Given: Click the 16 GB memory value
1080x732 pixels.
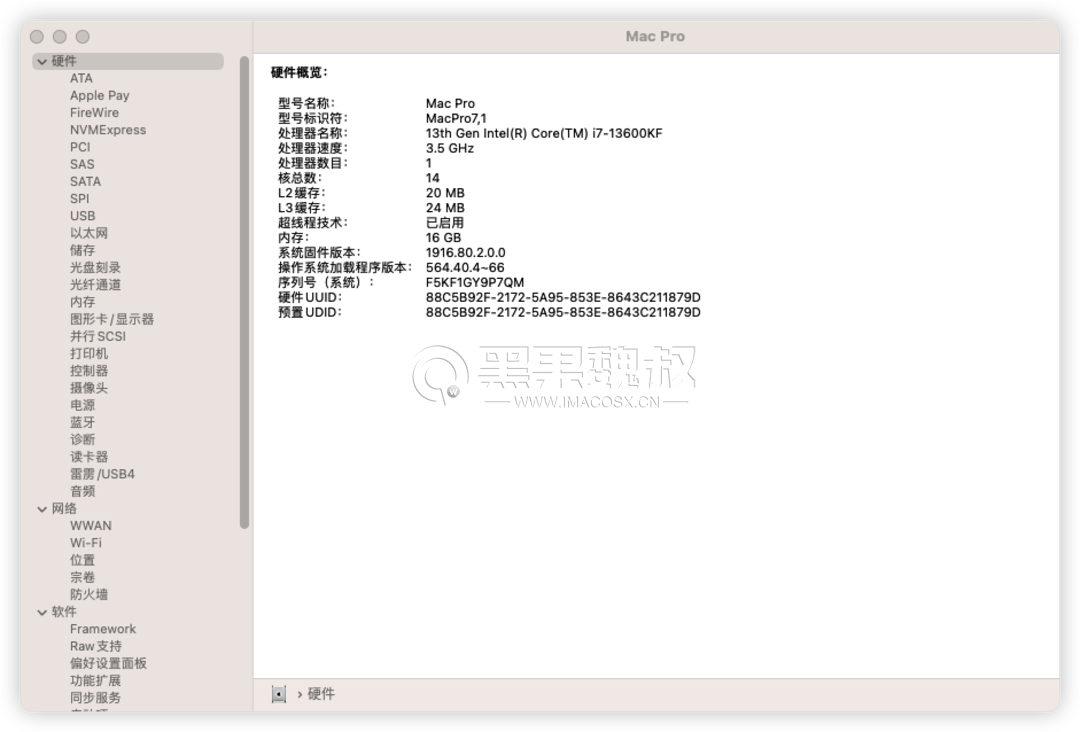Looking at the screenshot, I should click(x=444, y=238).
